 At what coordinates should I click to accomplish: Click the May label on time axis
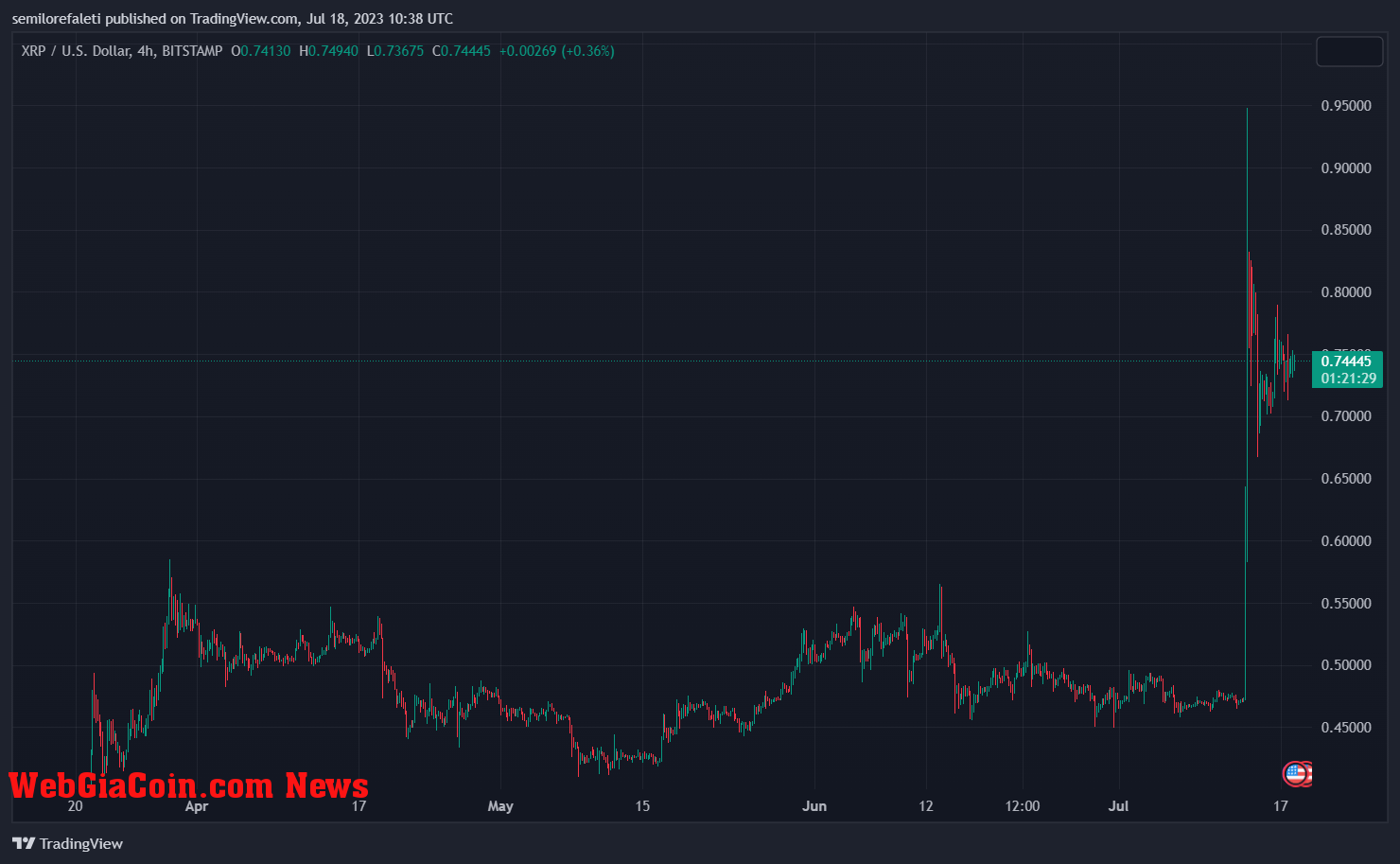click(500, 806)
